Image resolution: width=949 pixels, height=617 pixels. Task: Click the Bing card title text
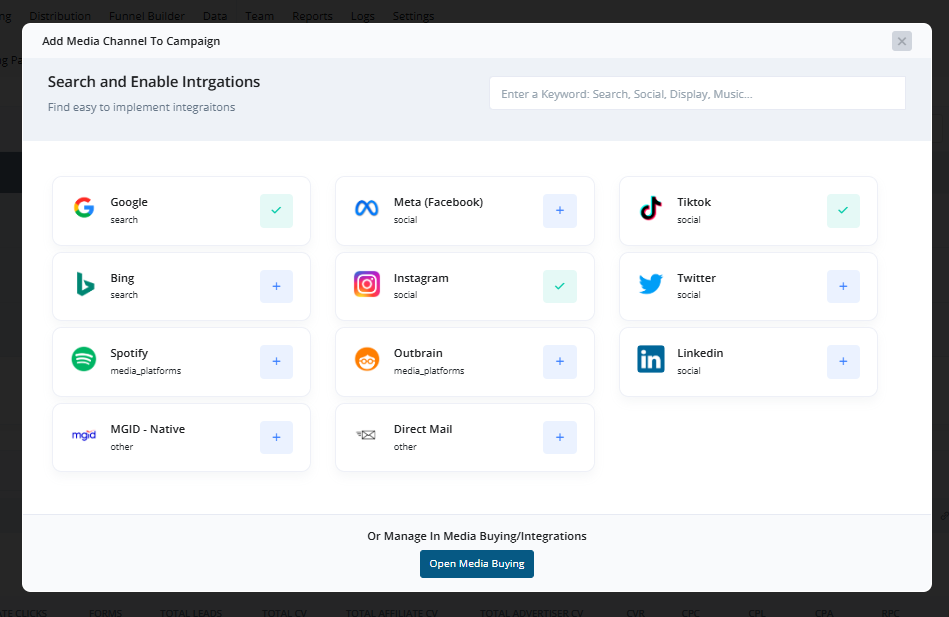click(x=122, y=278)
